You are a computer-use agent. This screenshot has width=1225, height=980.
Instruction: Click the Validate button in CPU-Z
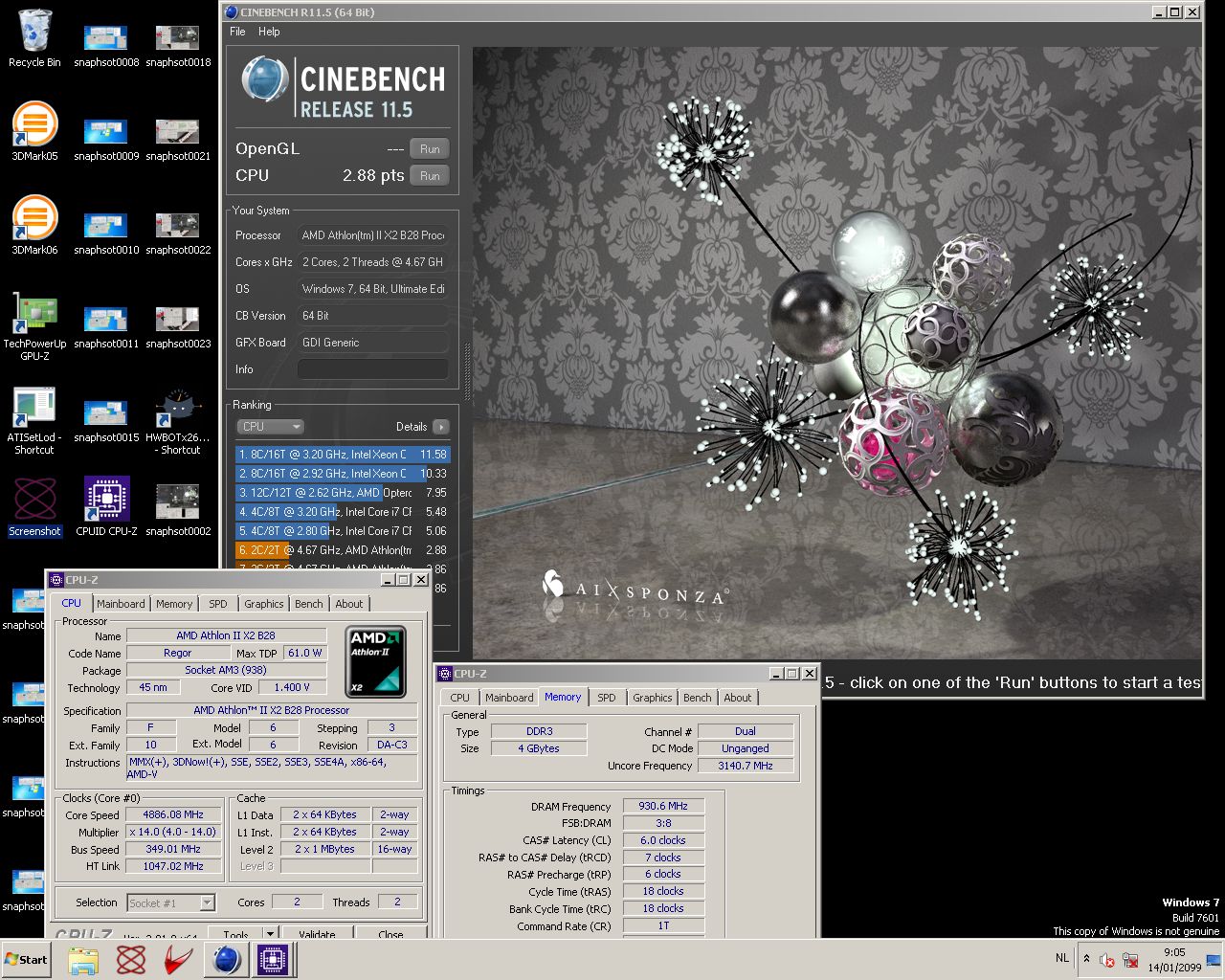click(x=317, y=933)
